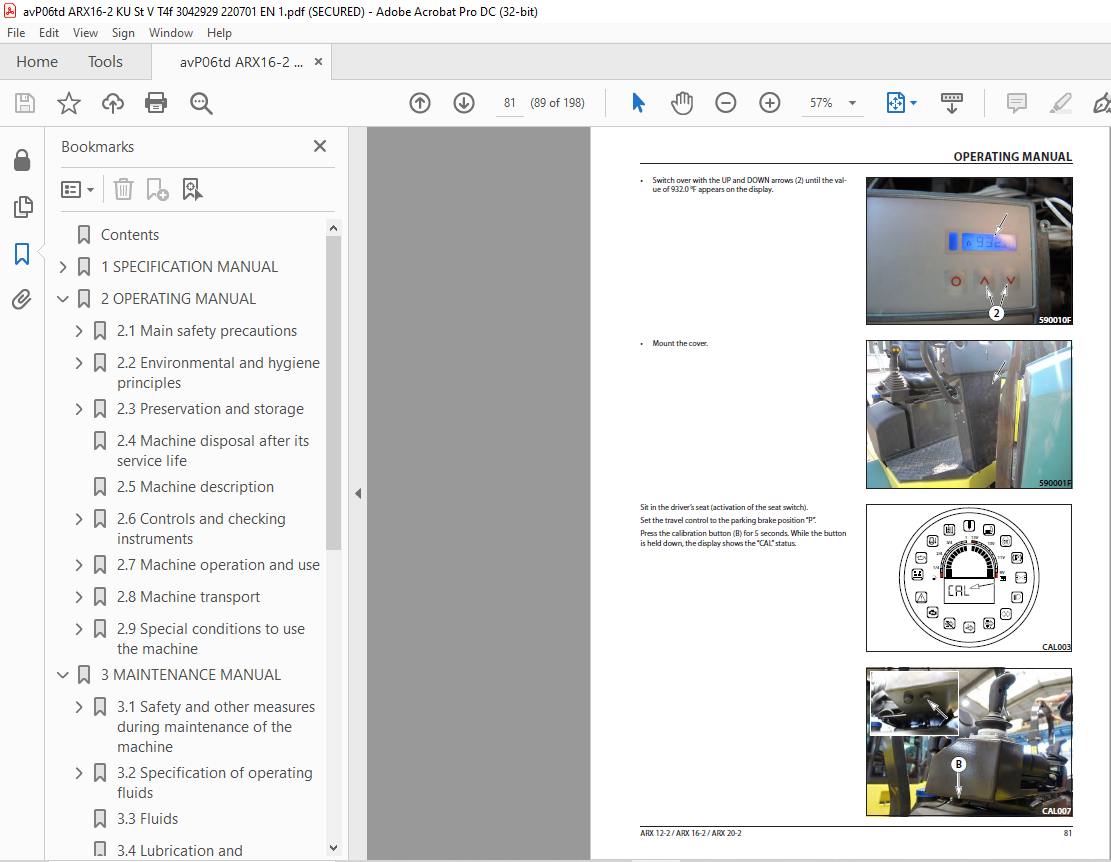This screenshot has width=1111, height=862.
Task: Switch to the Tools tab
Action: click(x=106, y=62)
